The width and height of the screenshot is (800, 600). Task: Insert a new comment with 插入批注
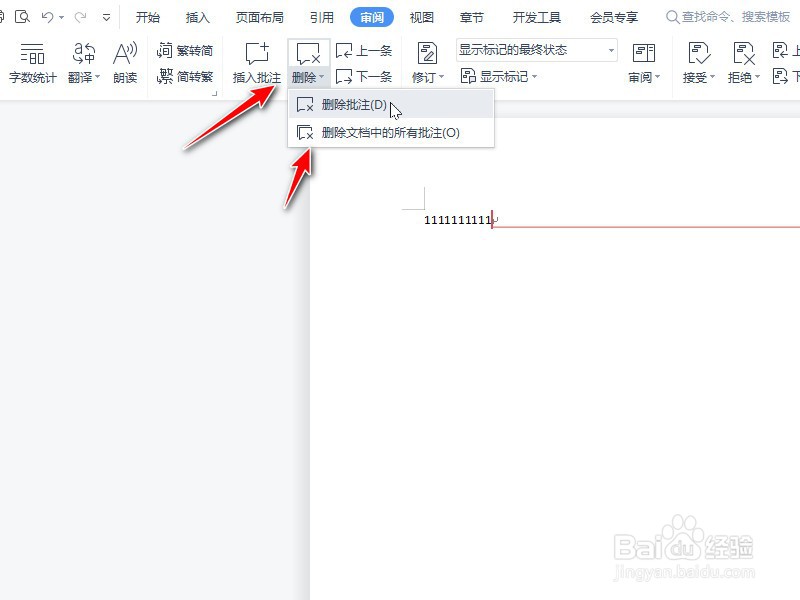pyautogui.click(x=256, y=62)
